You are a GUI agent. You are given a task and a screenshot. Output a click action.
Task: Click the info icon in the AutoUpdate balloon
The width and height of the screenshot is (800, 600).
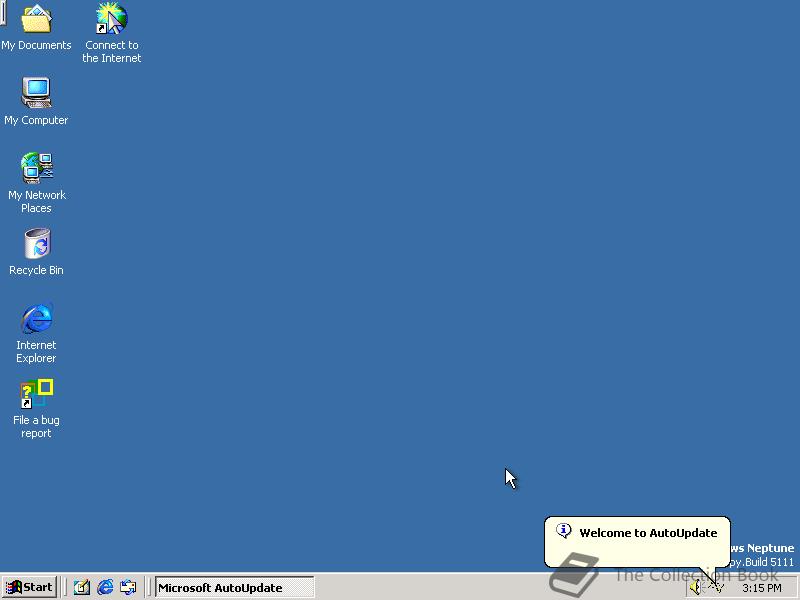(566, 530)
